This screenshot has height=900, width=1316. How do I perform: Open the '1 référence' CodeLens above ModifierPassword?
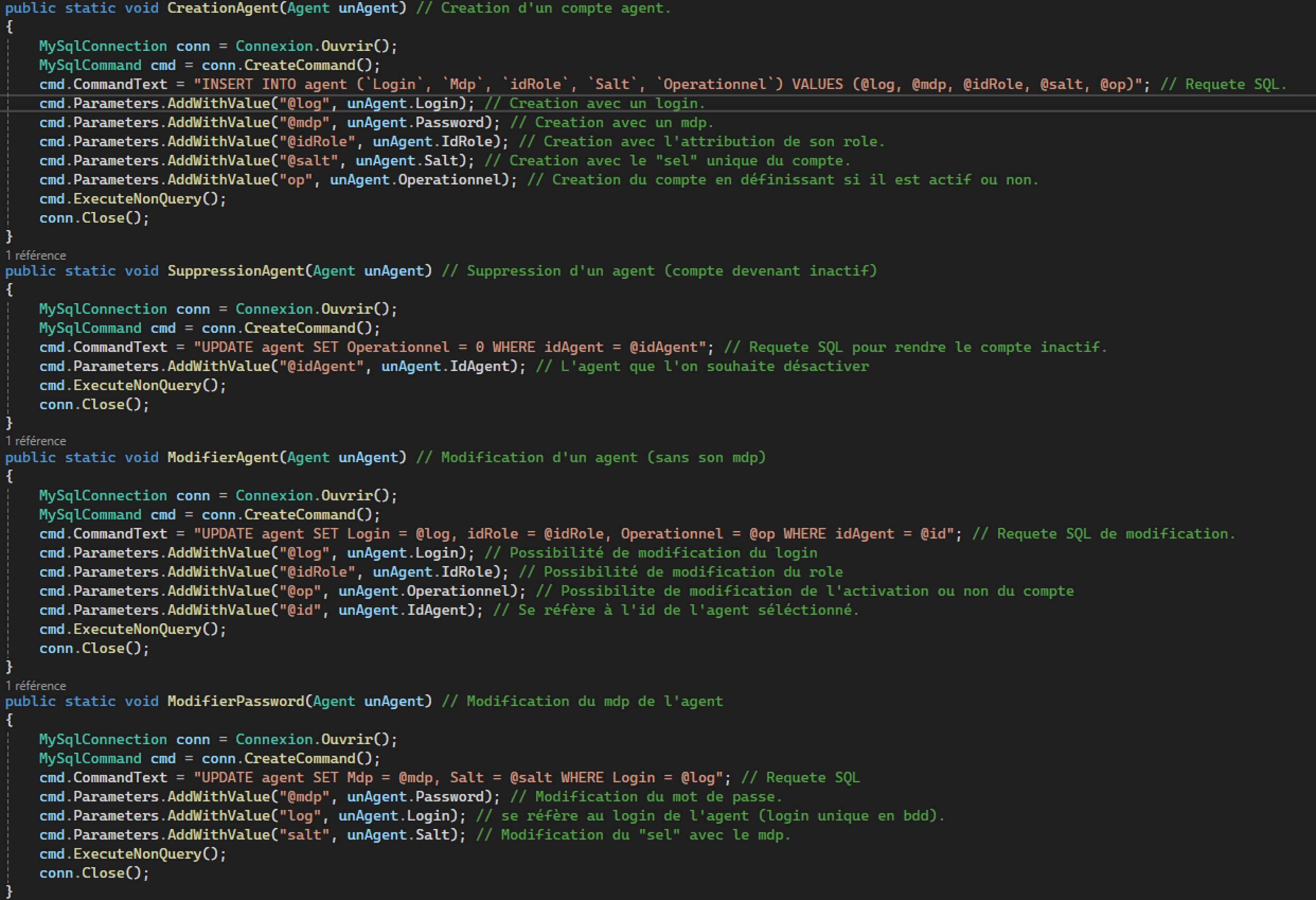point(35,686)
